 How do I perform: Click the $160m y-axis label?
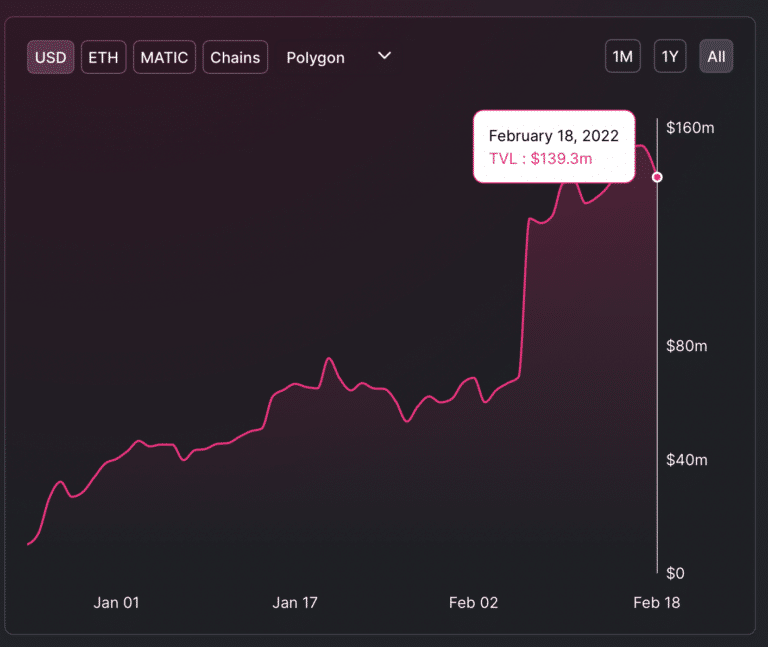coord(690,128)
